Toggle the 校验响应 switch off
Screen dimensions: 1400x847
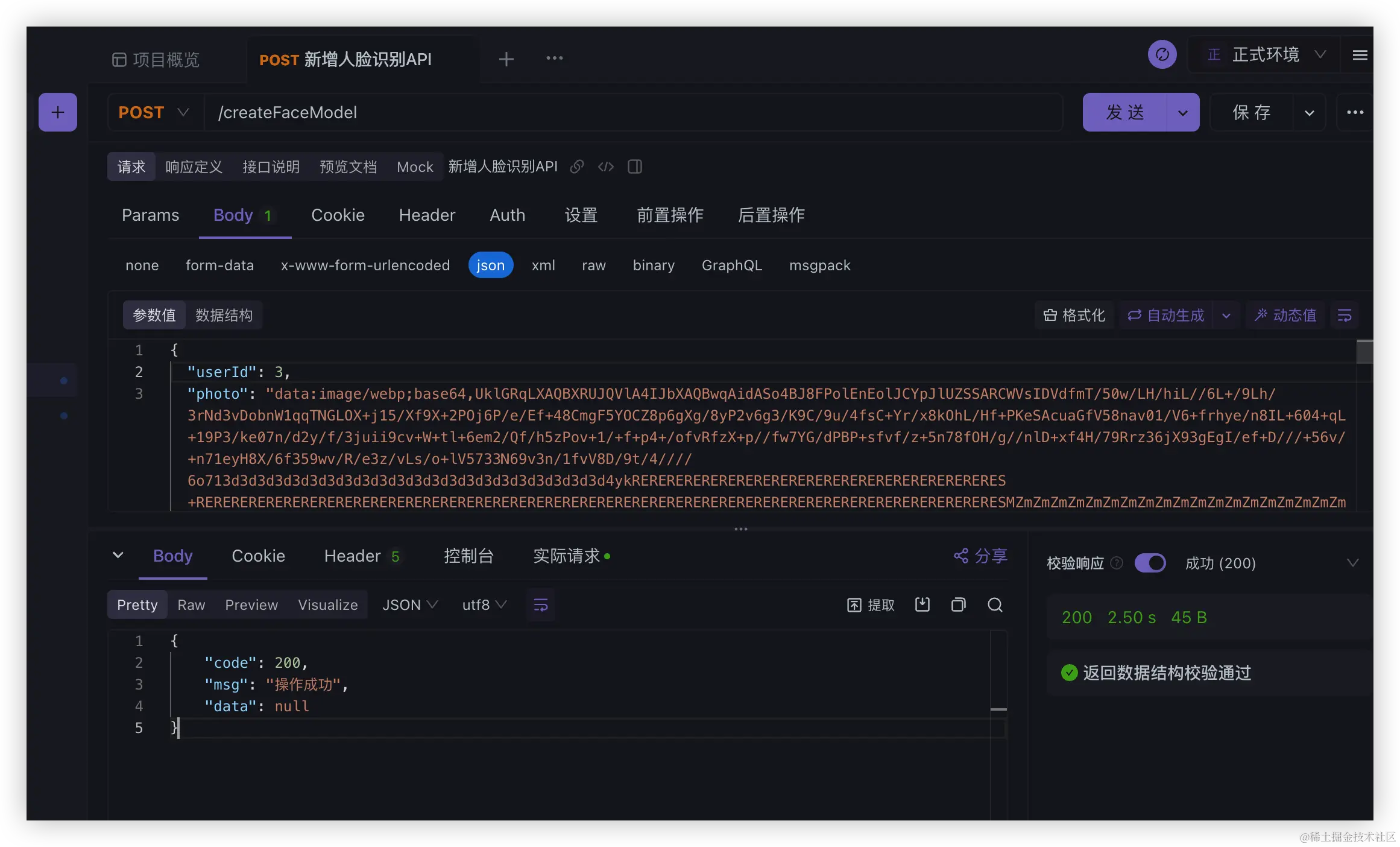click(1150, 563)
